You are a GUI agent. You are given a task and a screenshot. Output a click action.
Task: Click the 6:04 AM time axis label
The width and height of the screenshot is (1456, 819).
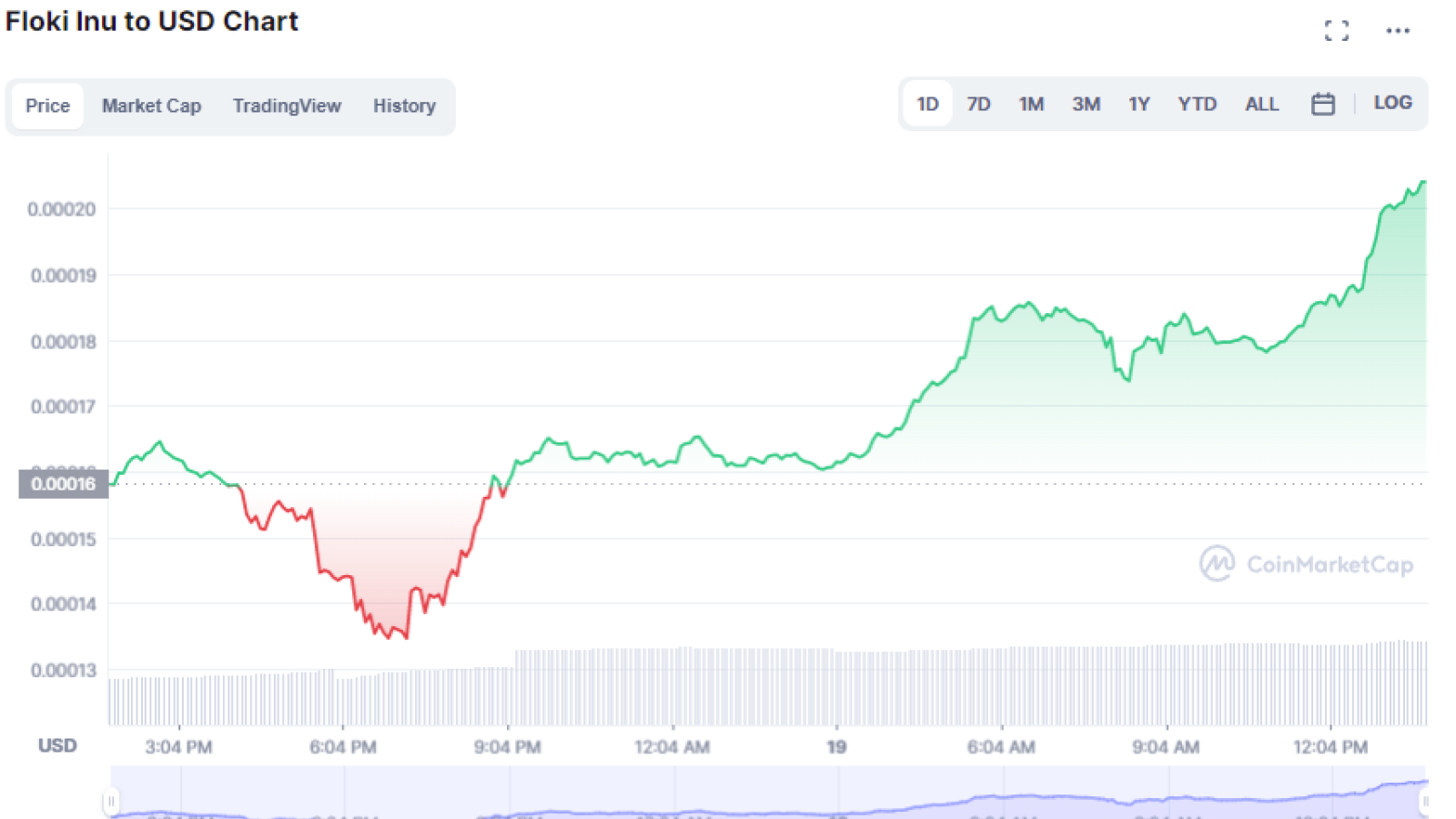pos(1001,747)
